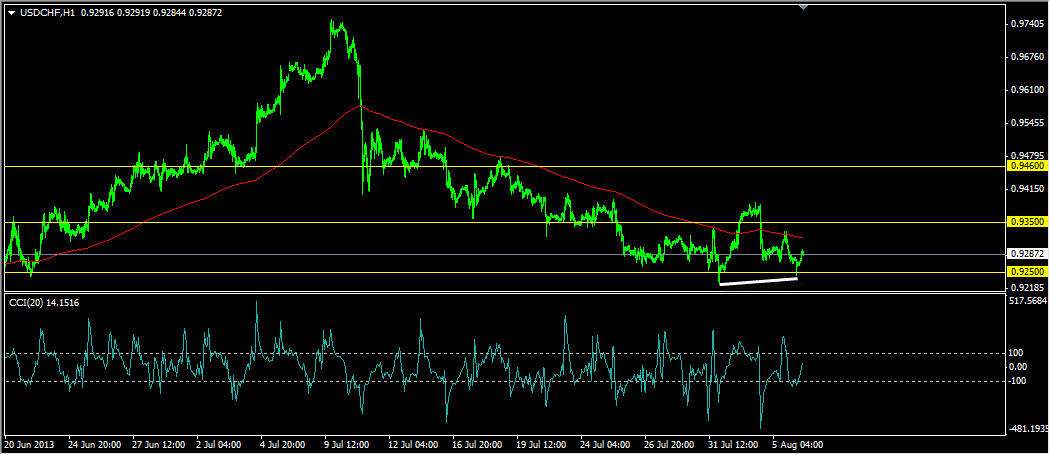Image resolution: width=1050 pixels, height=455 pixels.
Task: Click the USDCHF,H1 chart title
Action: pyautogui.click(x=46, y=13)
